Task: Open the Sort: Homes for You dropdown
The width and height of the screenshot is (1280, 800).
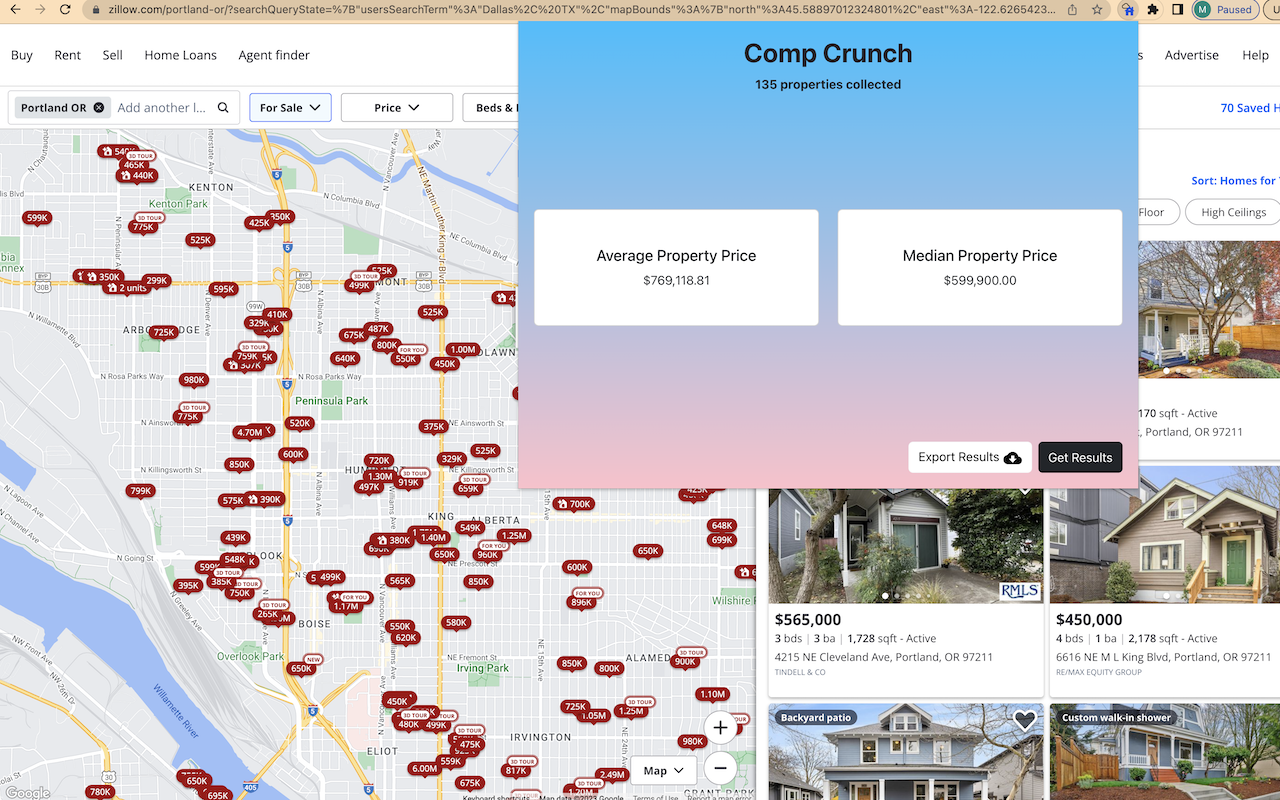Action: (x=1235, y=181)
